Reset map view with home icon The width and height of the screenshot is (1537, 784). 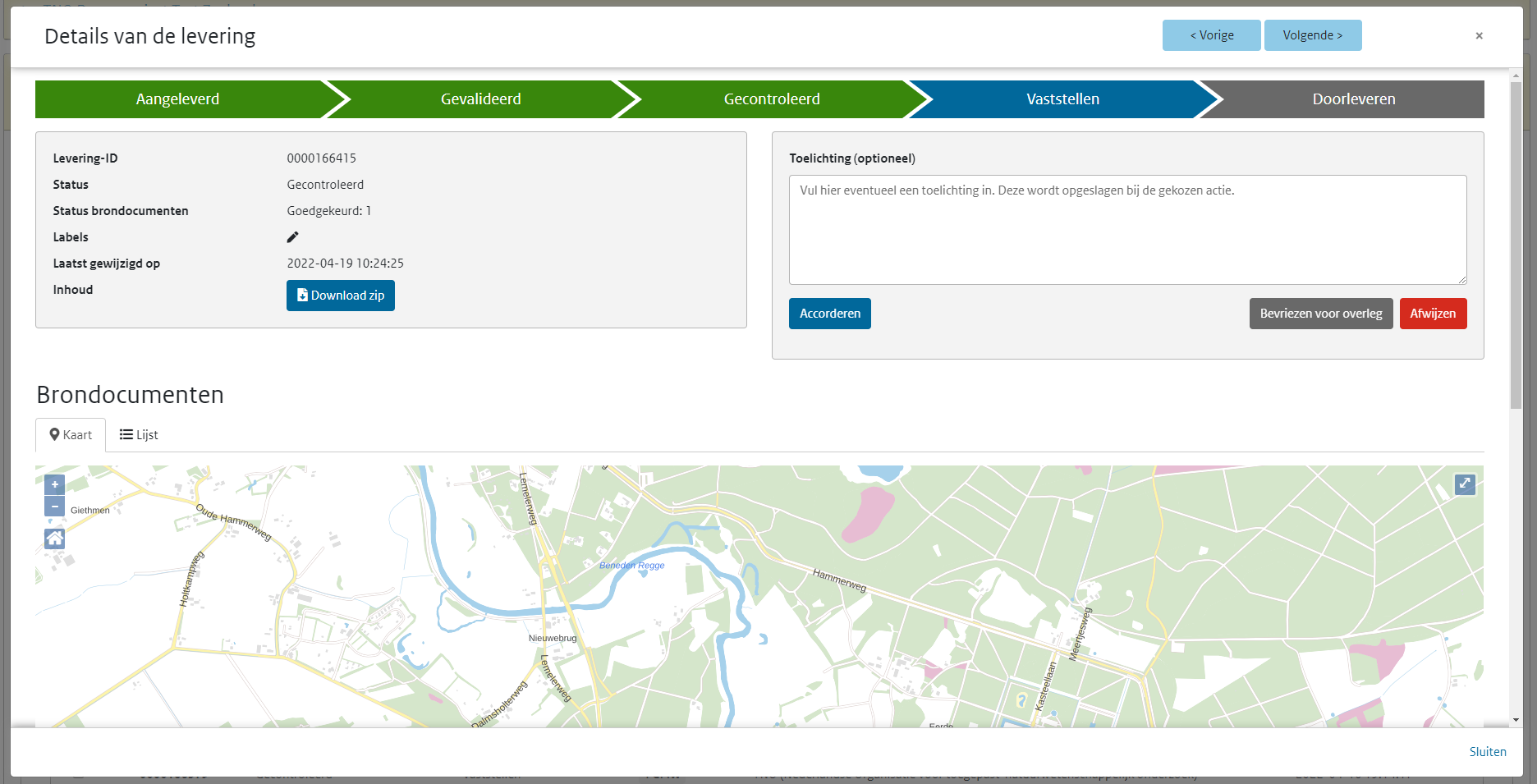tap(54, 539)
